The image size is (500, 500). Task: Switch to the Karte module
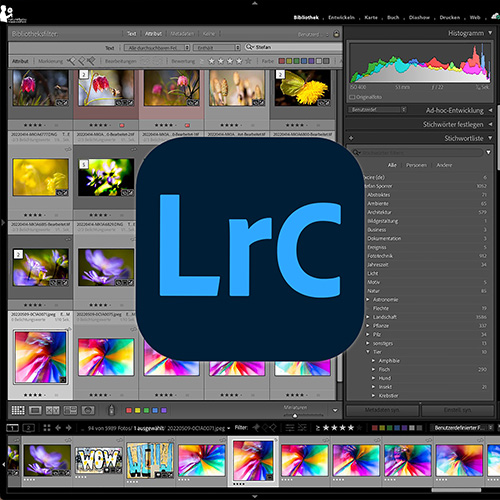click(371, 17)
